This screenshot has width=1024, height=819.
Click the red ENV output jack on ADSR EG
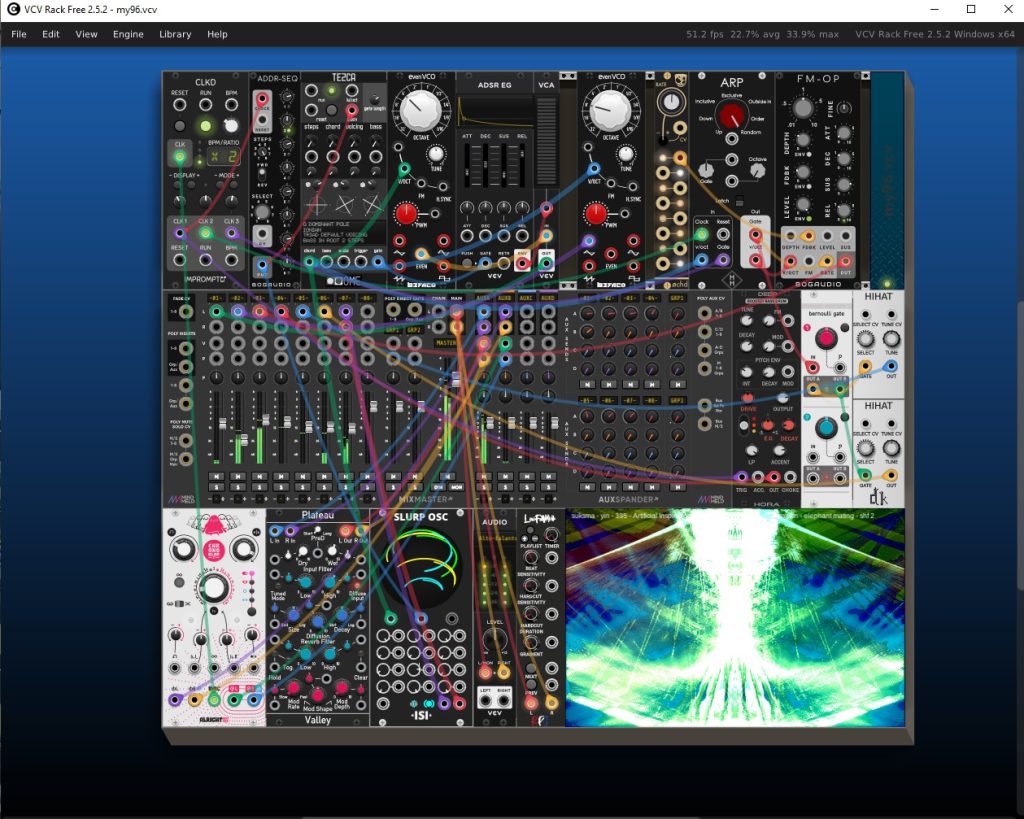tap(522, 263)
